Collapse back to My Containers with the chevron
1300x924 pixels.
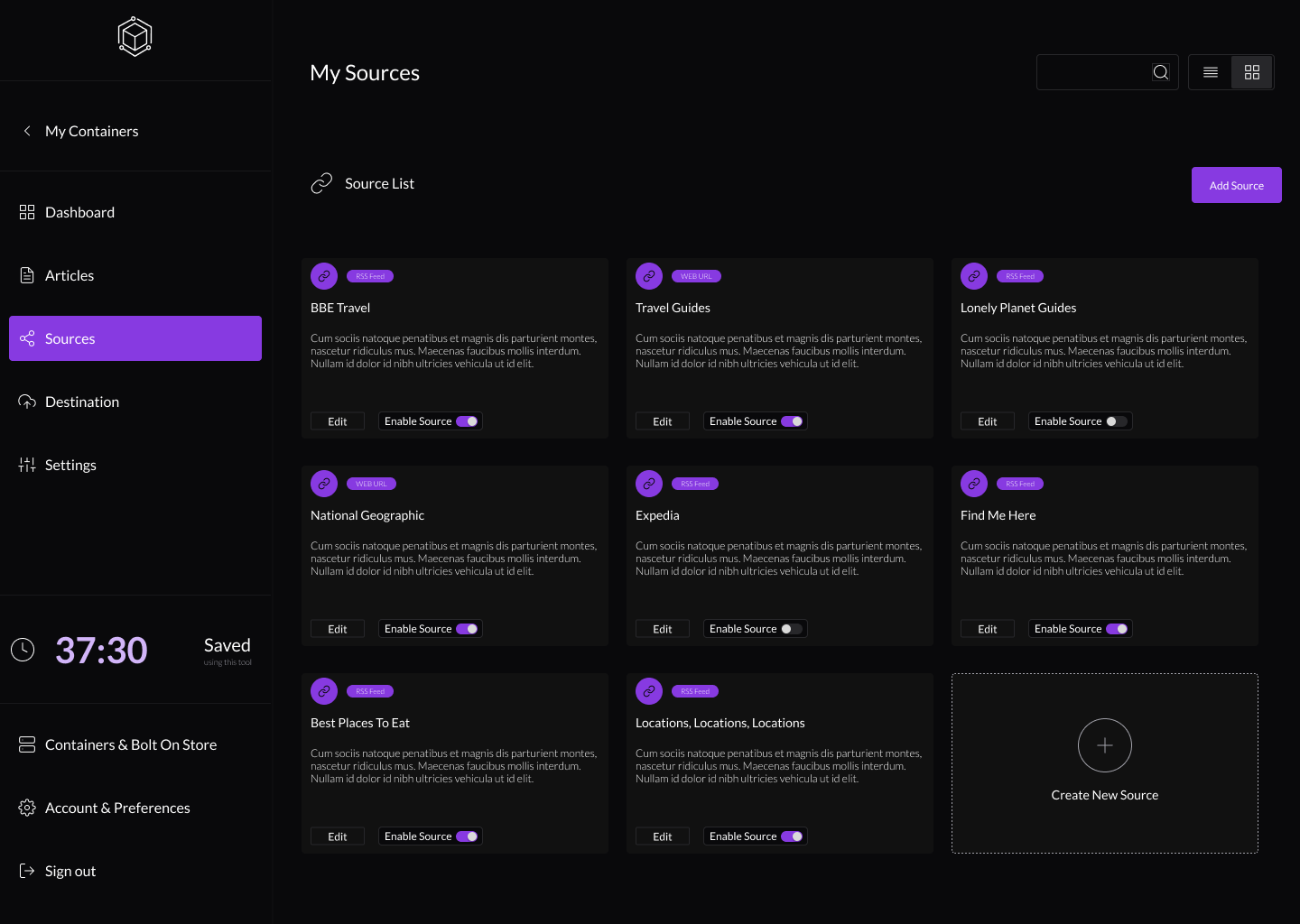point(27,130)
